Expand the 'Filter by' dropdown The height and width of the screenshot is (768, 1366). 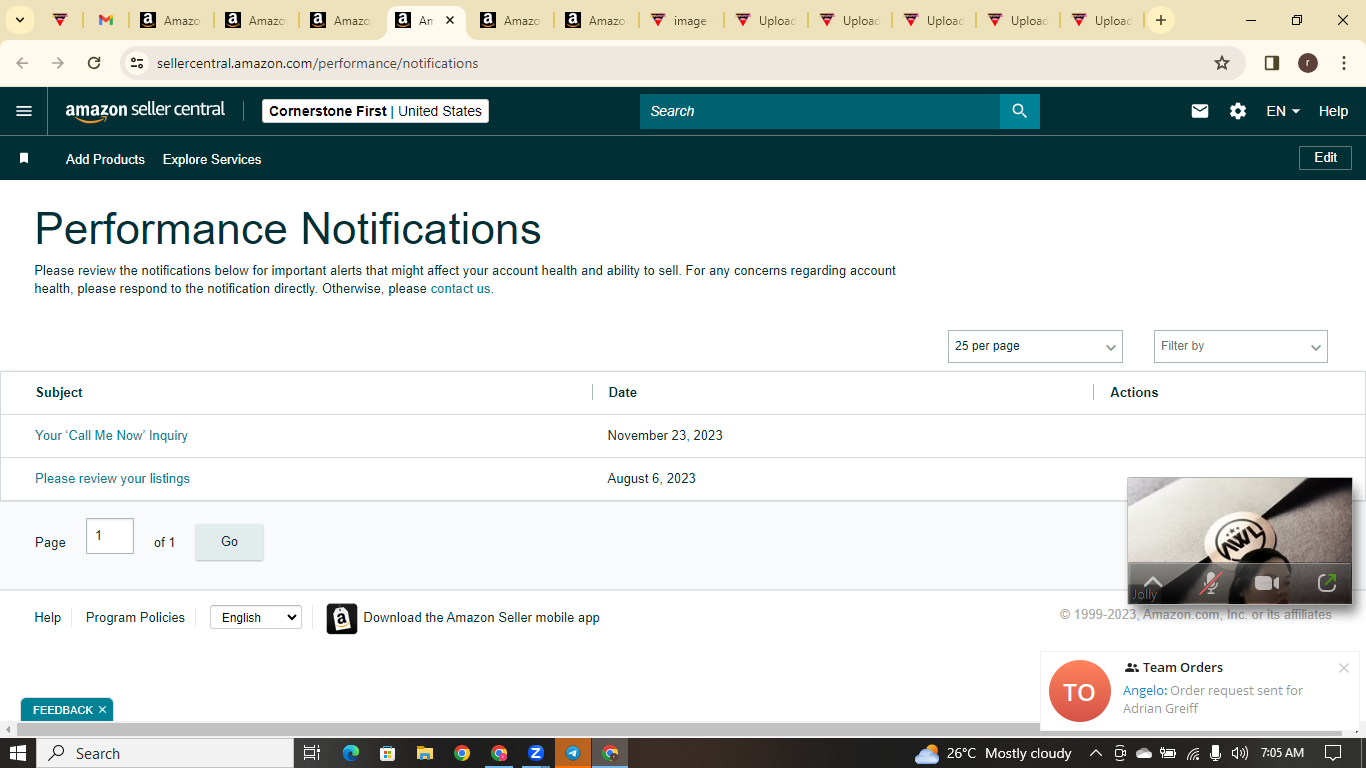[1240, 346]
